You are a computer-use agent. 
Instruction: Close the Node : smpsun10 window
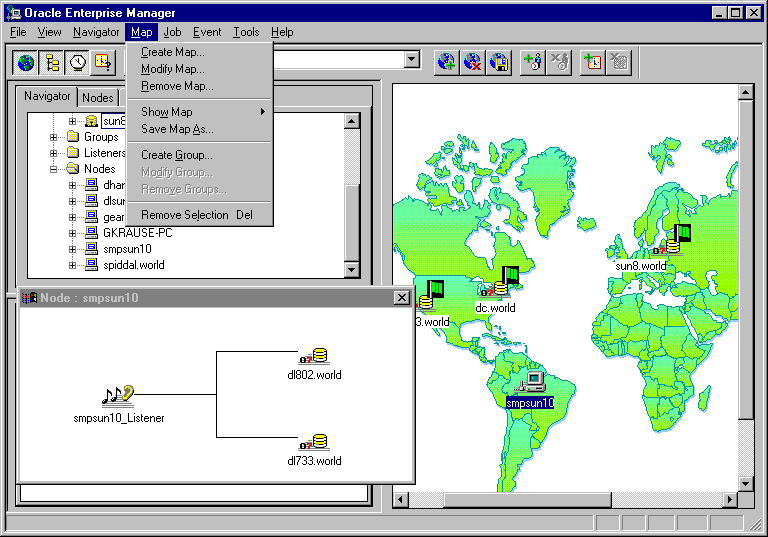(402, 297)
